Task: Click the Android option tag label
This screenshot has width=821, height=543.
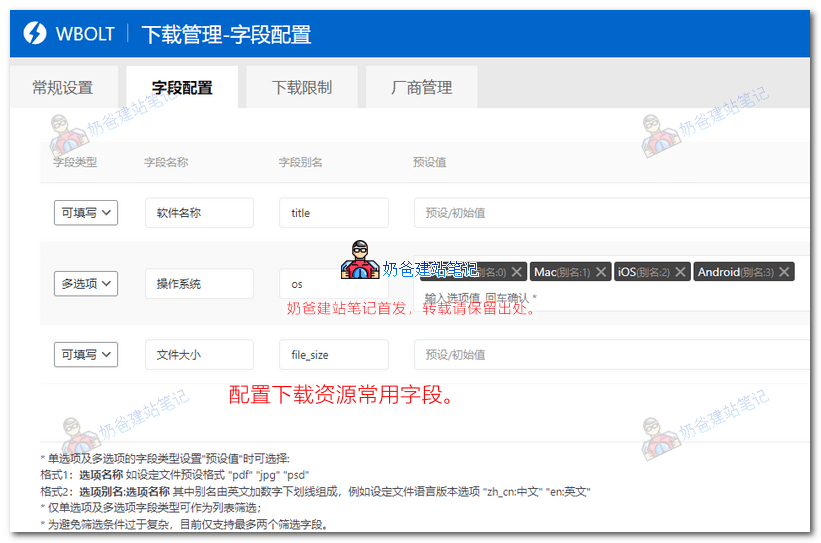Action: (735, 272)
